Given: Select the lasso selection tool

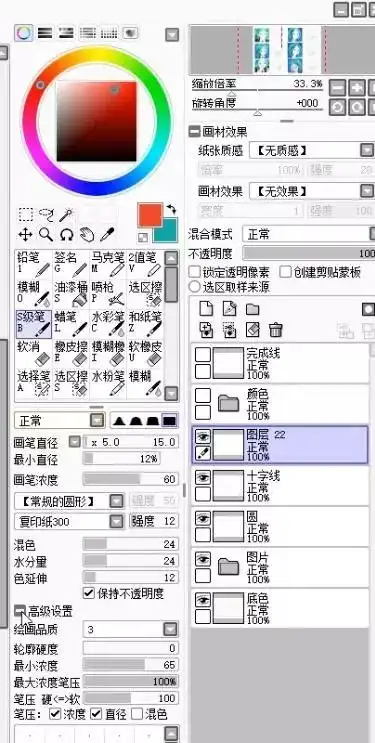Looking at the screenshot, I should (x=46, y=215).
